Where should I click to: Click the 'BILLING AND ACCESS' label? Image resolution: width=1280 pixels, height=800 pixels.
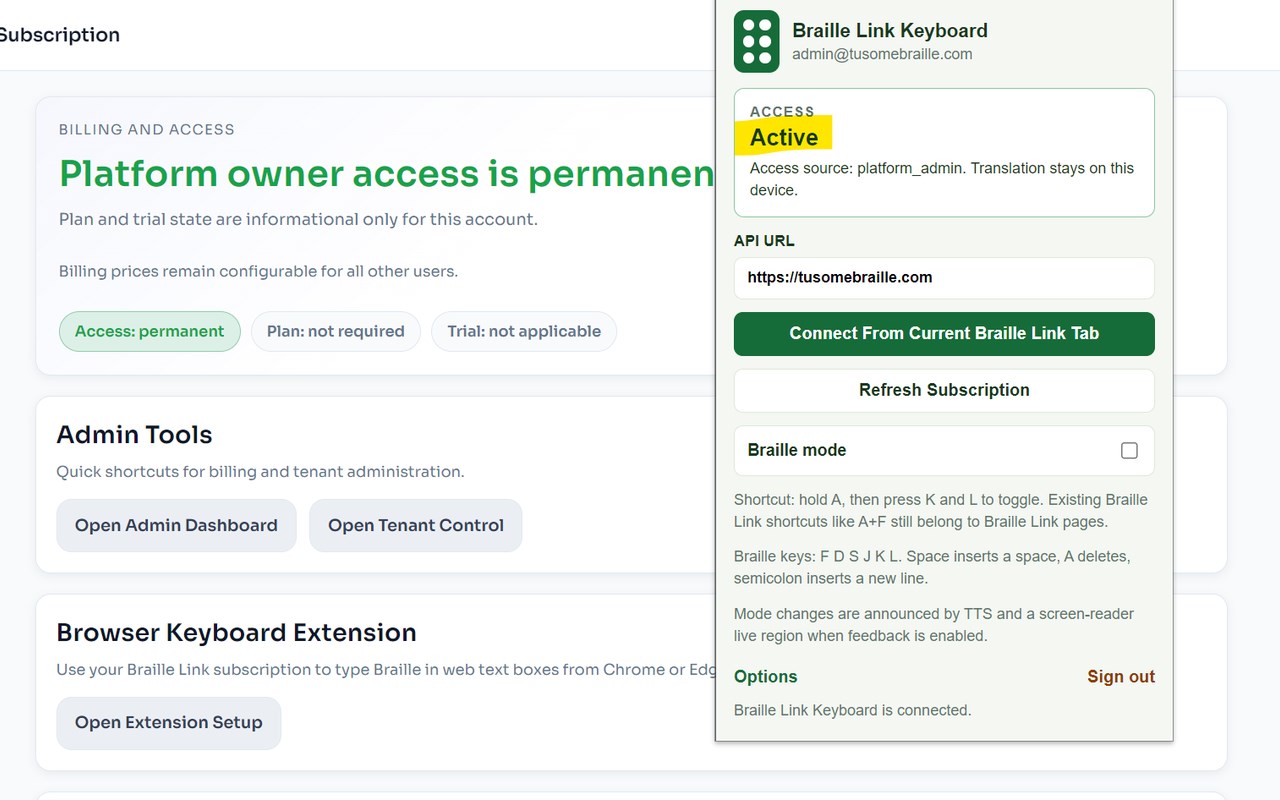tap(147, 130)
